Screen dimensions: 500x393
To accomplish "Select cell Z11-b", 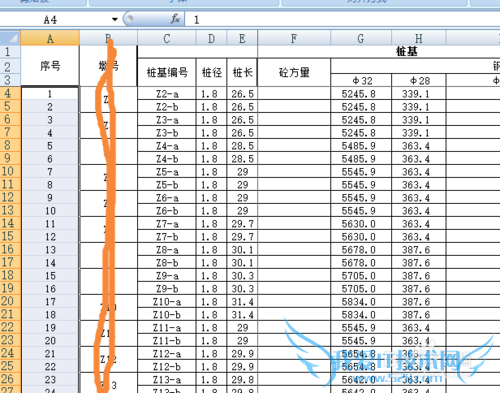I will click(x=167, y=341).
